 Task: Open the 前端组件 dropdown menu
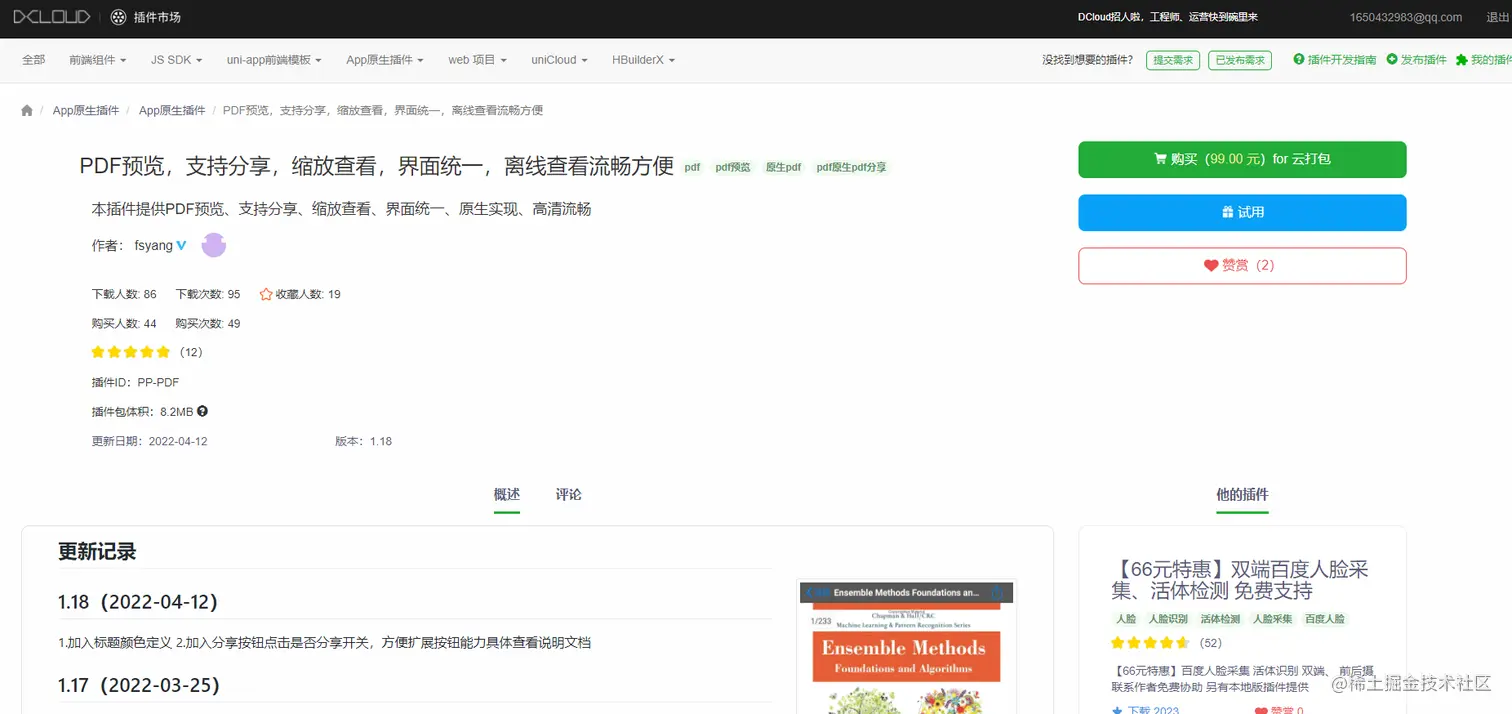(97, 59)
